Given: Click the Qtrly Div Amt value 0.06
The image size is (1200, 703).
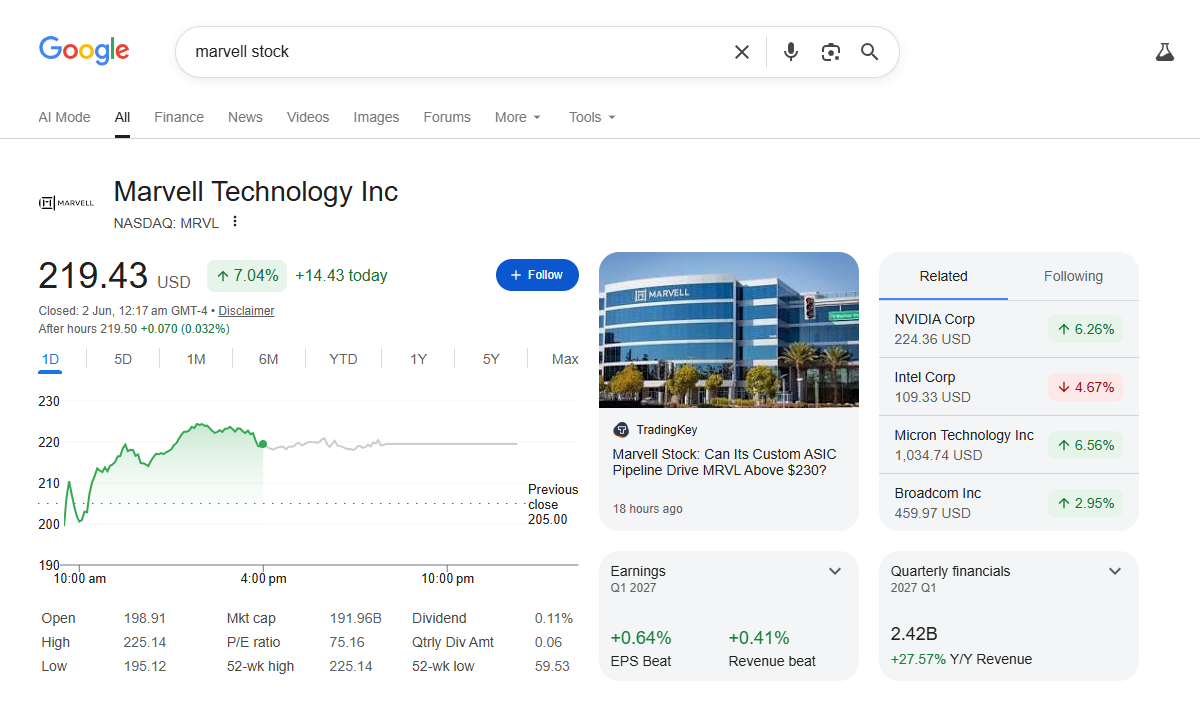Looking at the screenshot, I should (548, 642).
